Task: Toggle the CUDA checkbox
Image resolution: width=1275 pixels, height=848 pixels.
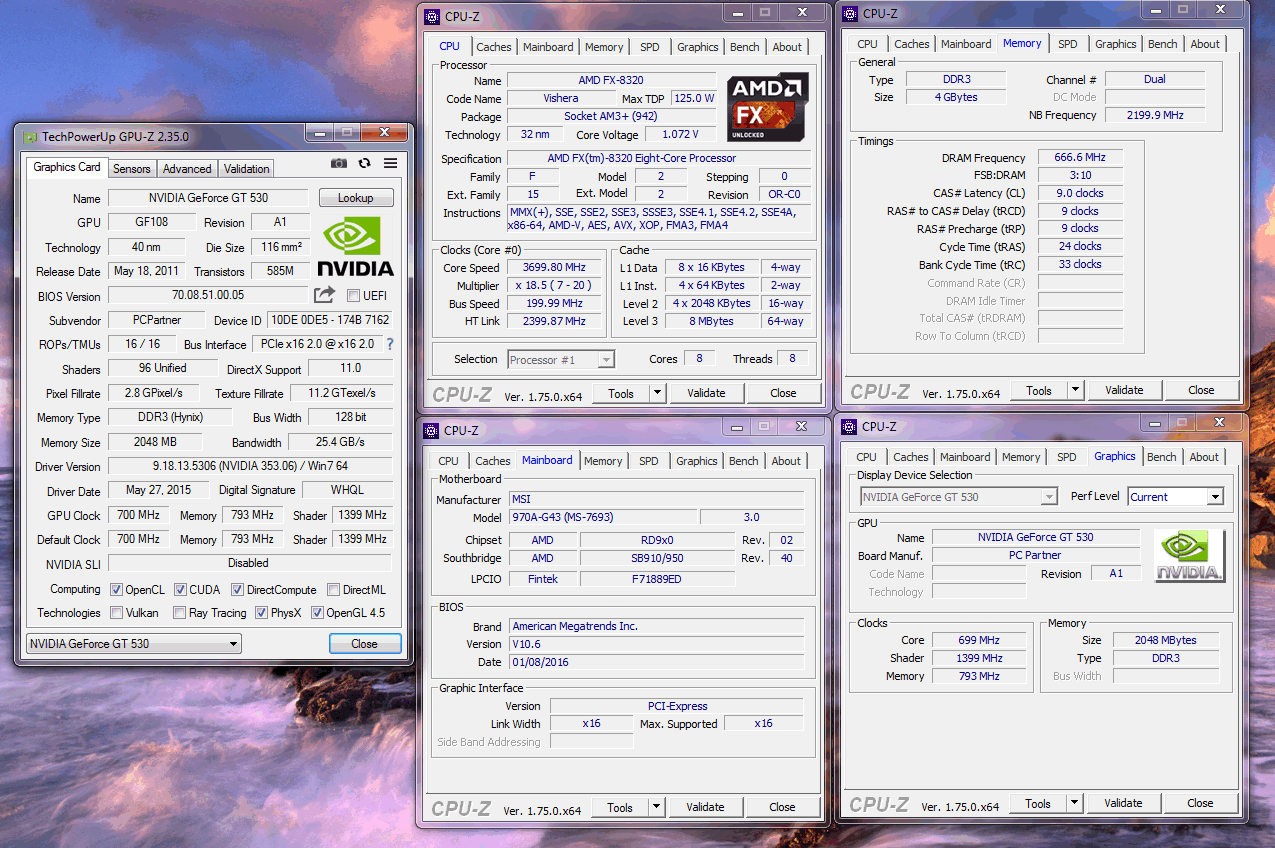Action: coord(181,590)
